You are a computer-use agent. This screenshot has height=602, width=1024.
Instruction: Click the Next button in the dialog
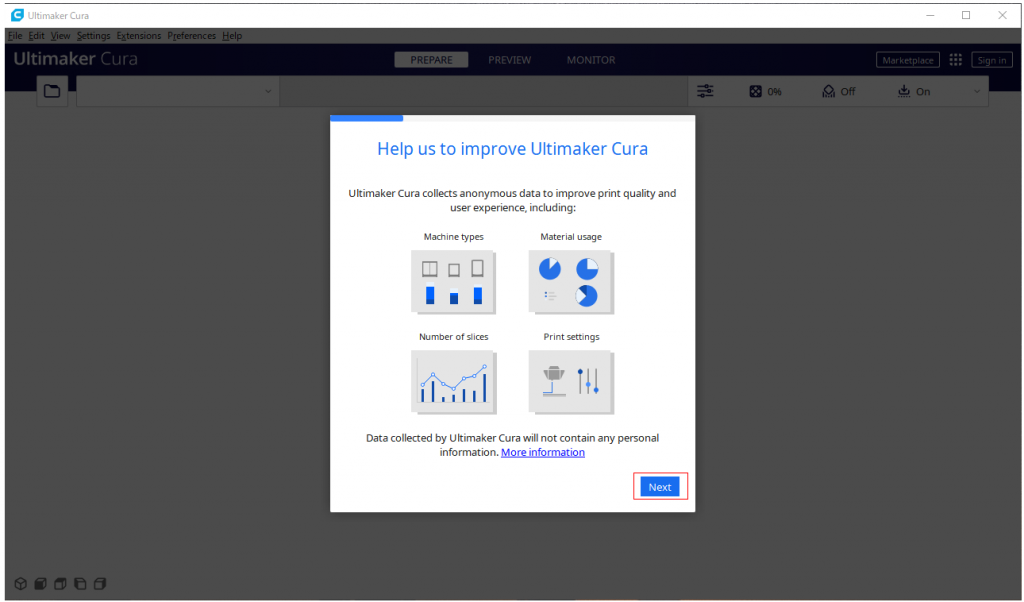click(660, 487)
